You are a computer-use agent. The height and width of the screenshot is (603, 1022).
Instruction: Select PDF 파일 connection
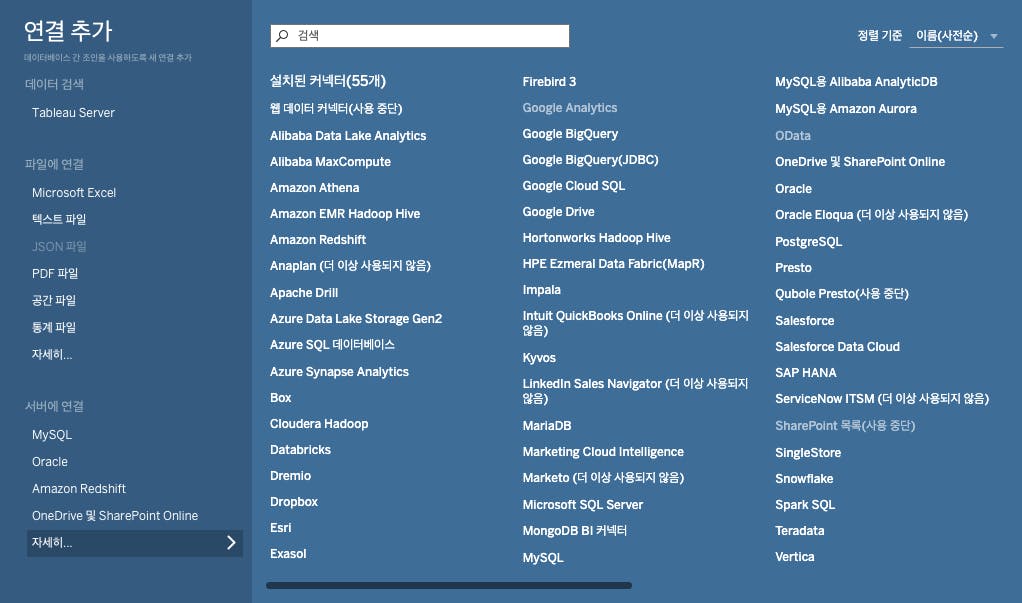point(55,274)
